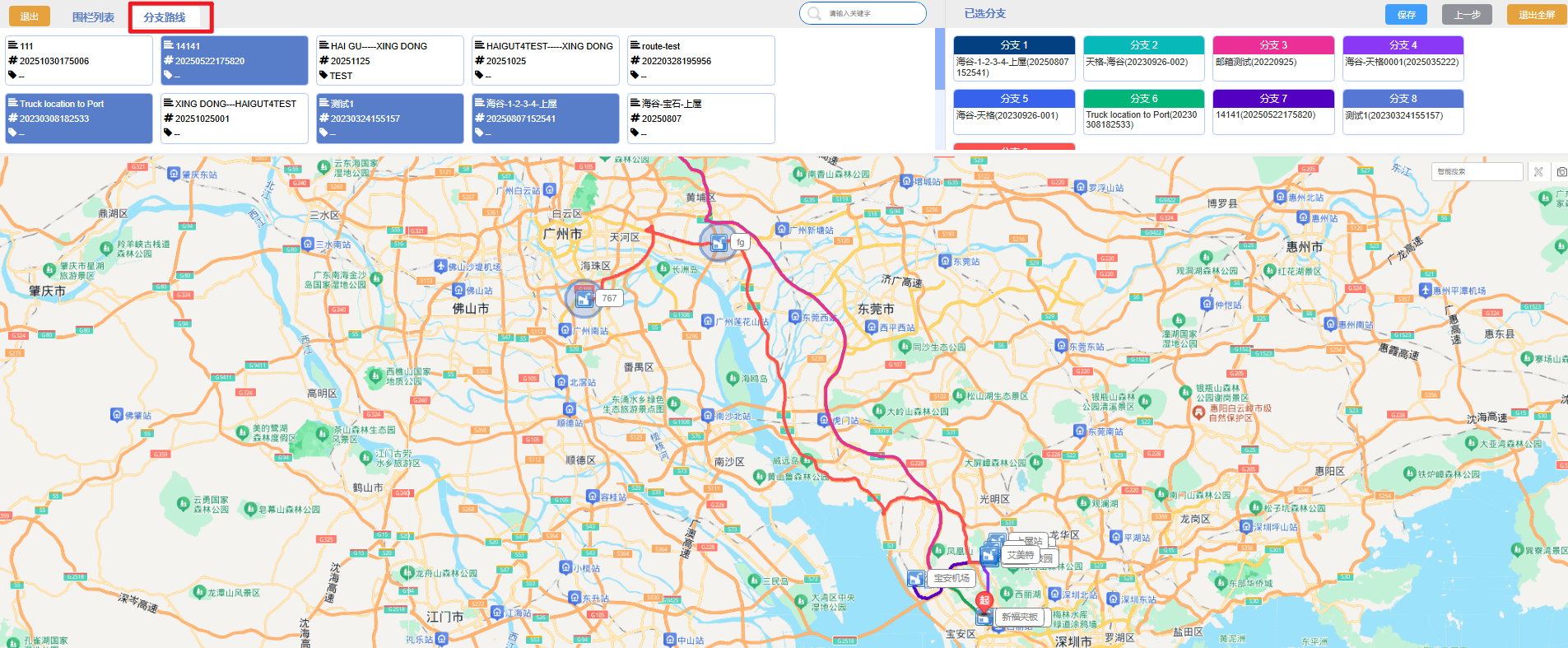Toggle the Truck location to Port card

point(79,118)
